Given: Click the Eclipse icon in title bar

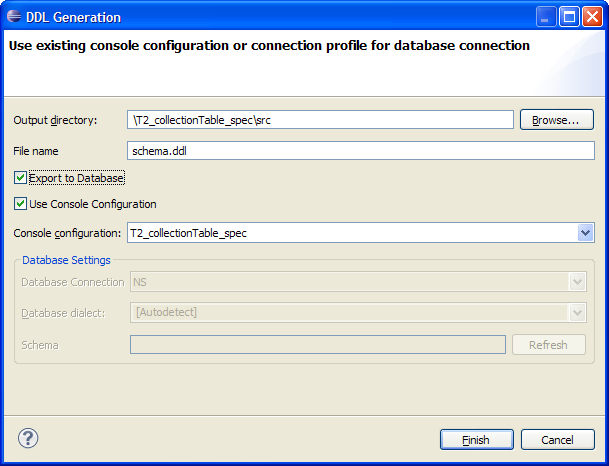Looking at the screenshot, I should 14,16.
